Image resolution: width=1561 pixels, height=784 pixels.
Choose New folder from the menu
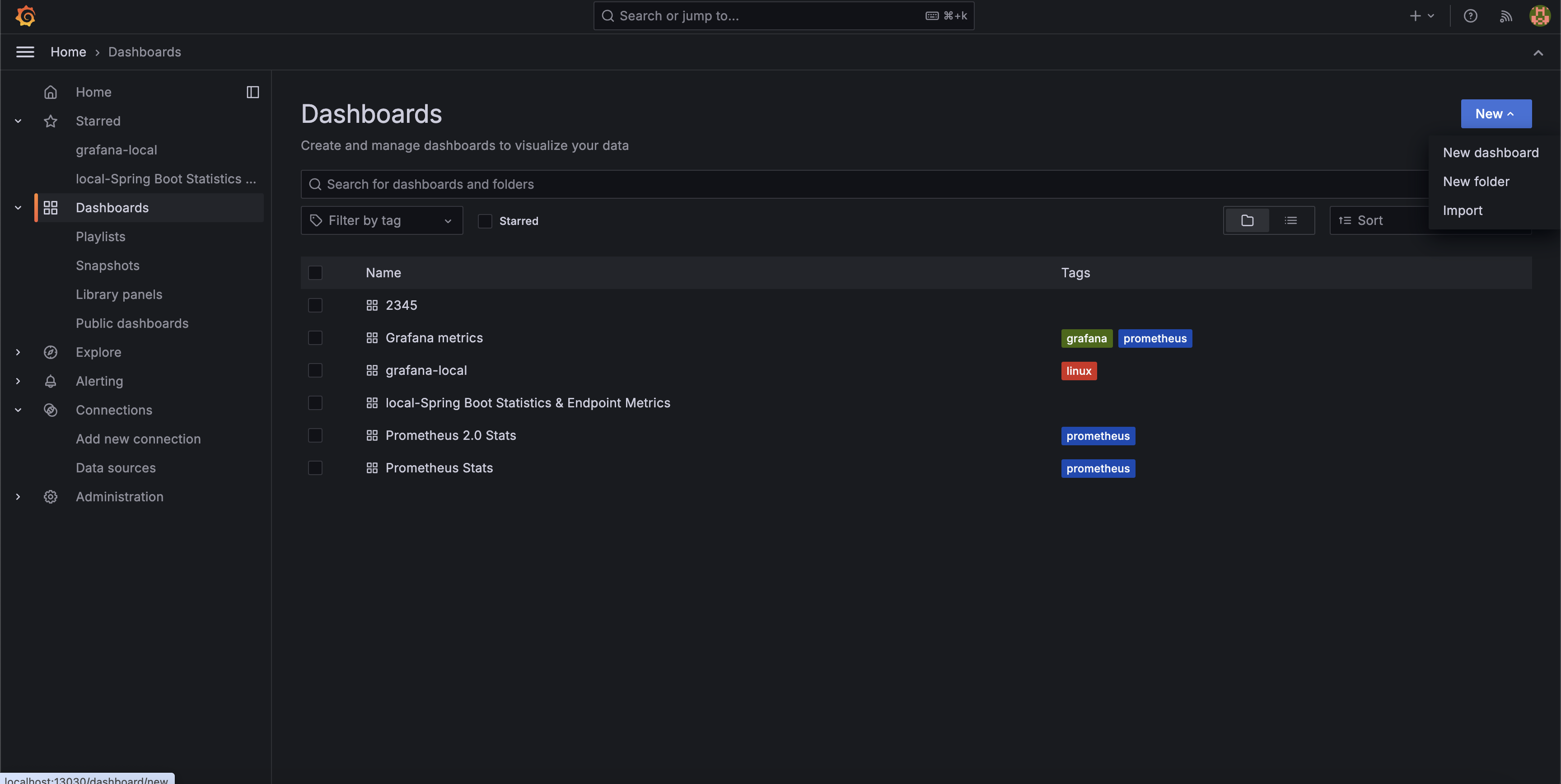pos(1476,182)
